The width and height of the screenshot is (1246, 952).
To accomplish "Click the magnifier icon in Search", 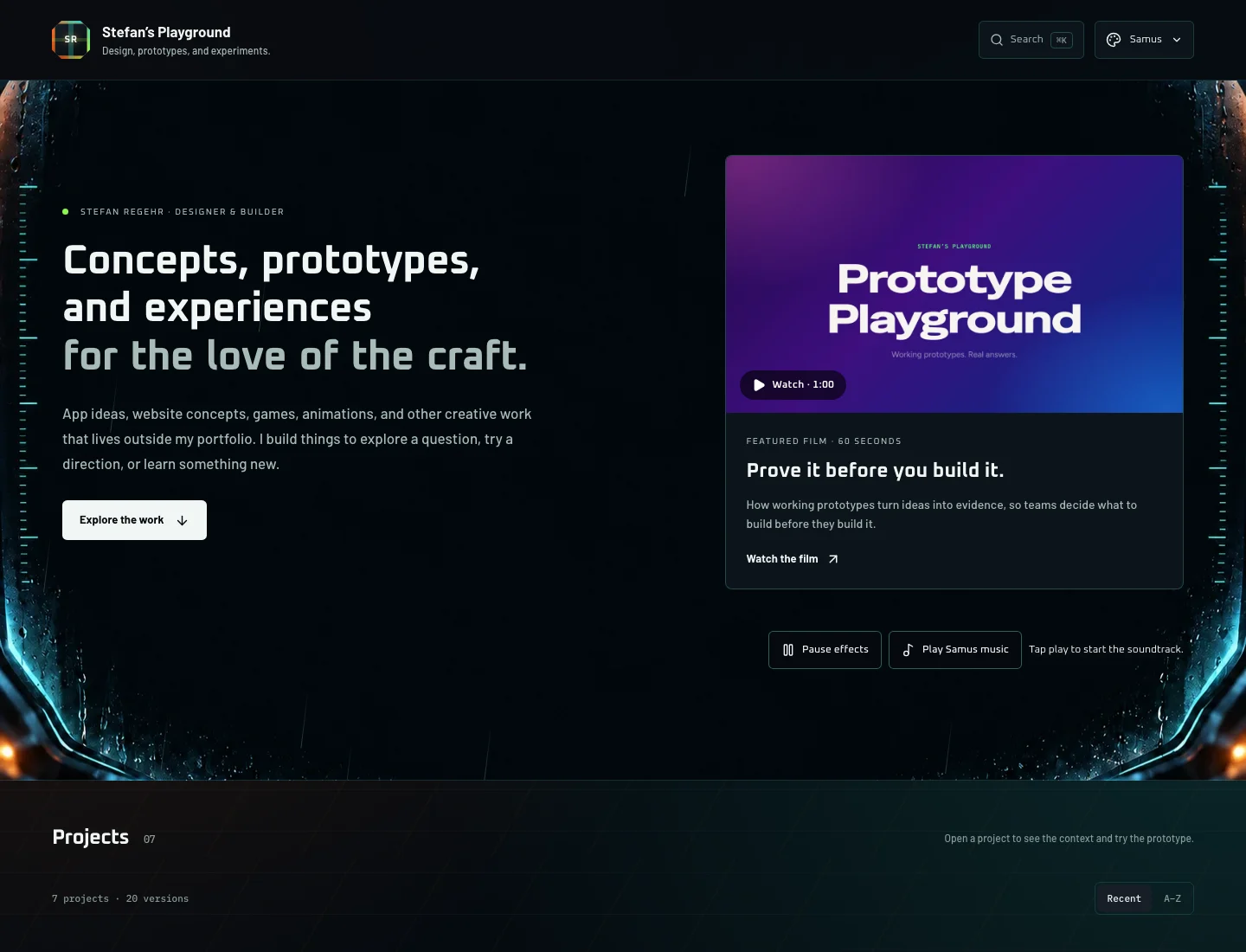I will (x=997, y=40).
